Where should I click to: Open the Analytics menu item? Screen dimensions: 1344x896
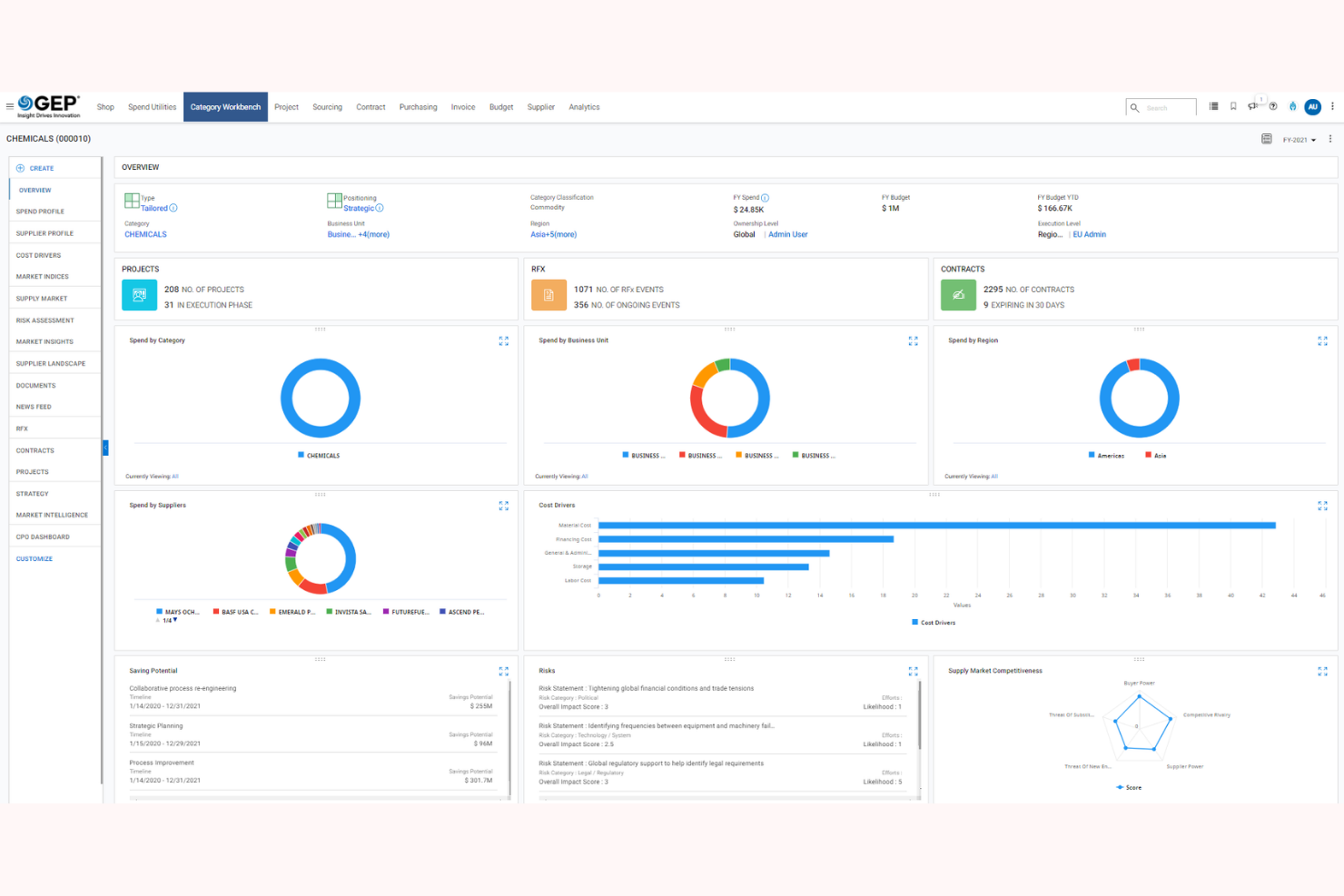coord(584,106)
